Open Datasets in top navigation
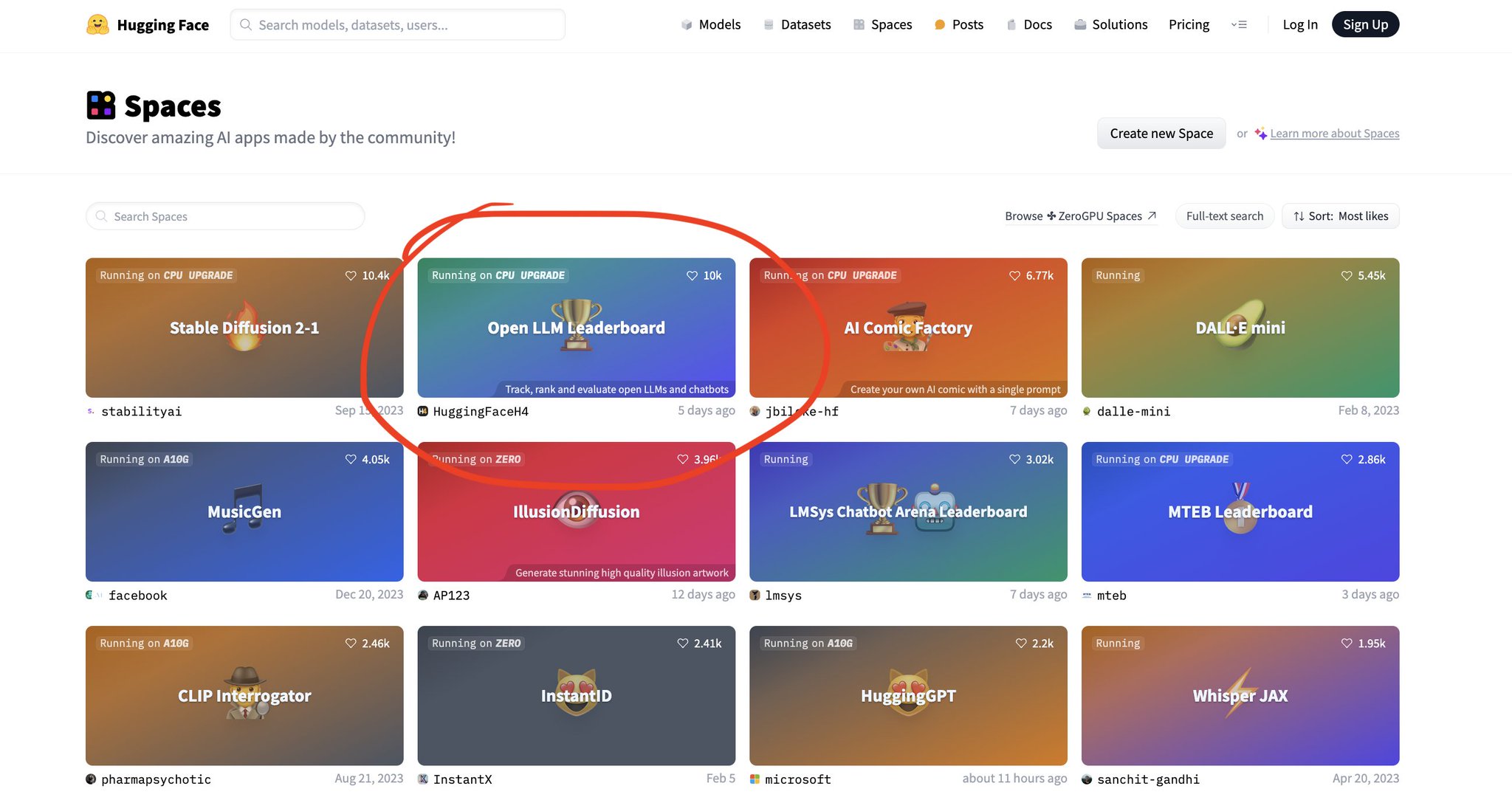The height and width of the screenshot is (800, 1512). [x=797, y=24]
